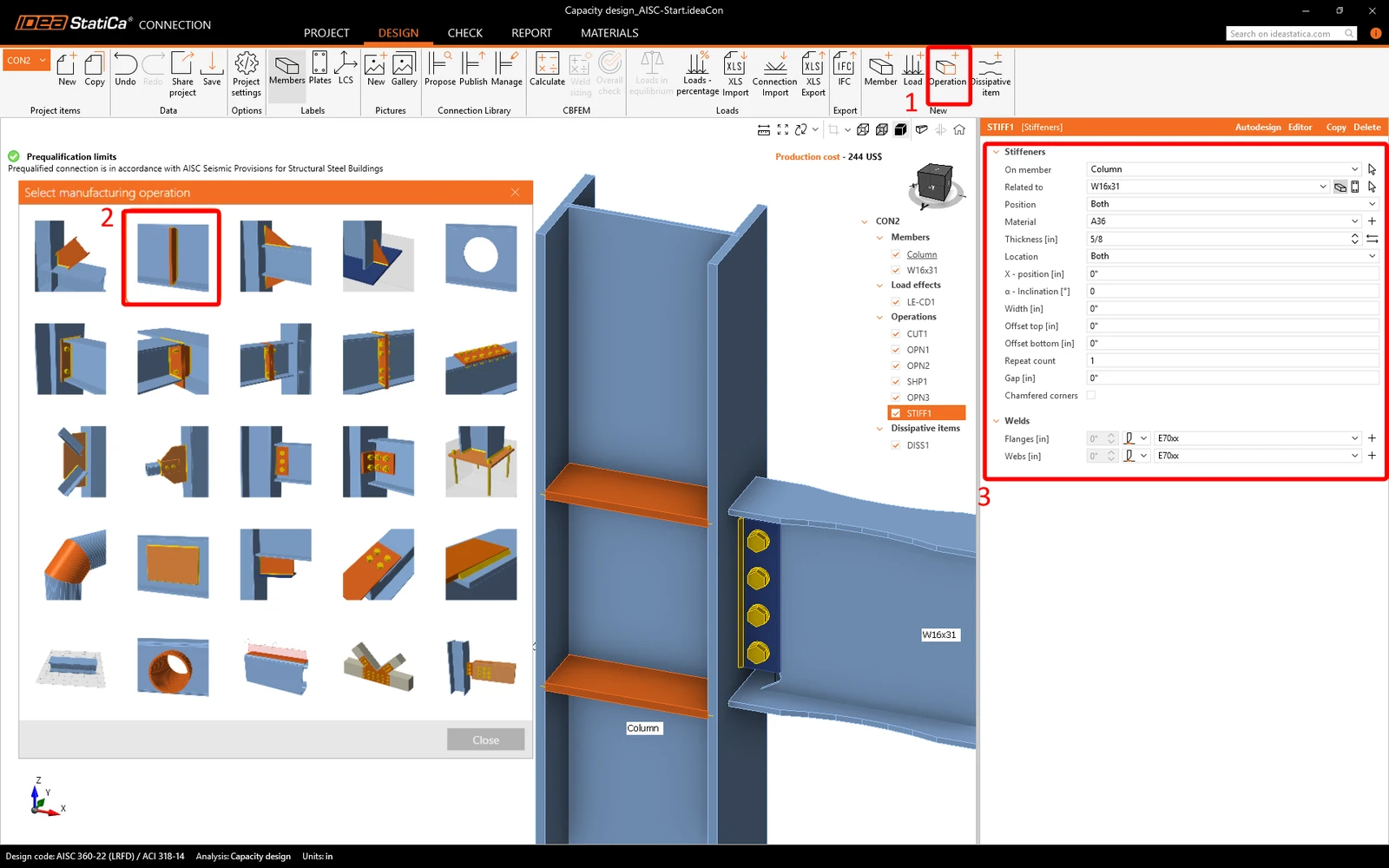Toggle visibility of W16x31 member
1389x868 pixels.
896,270
